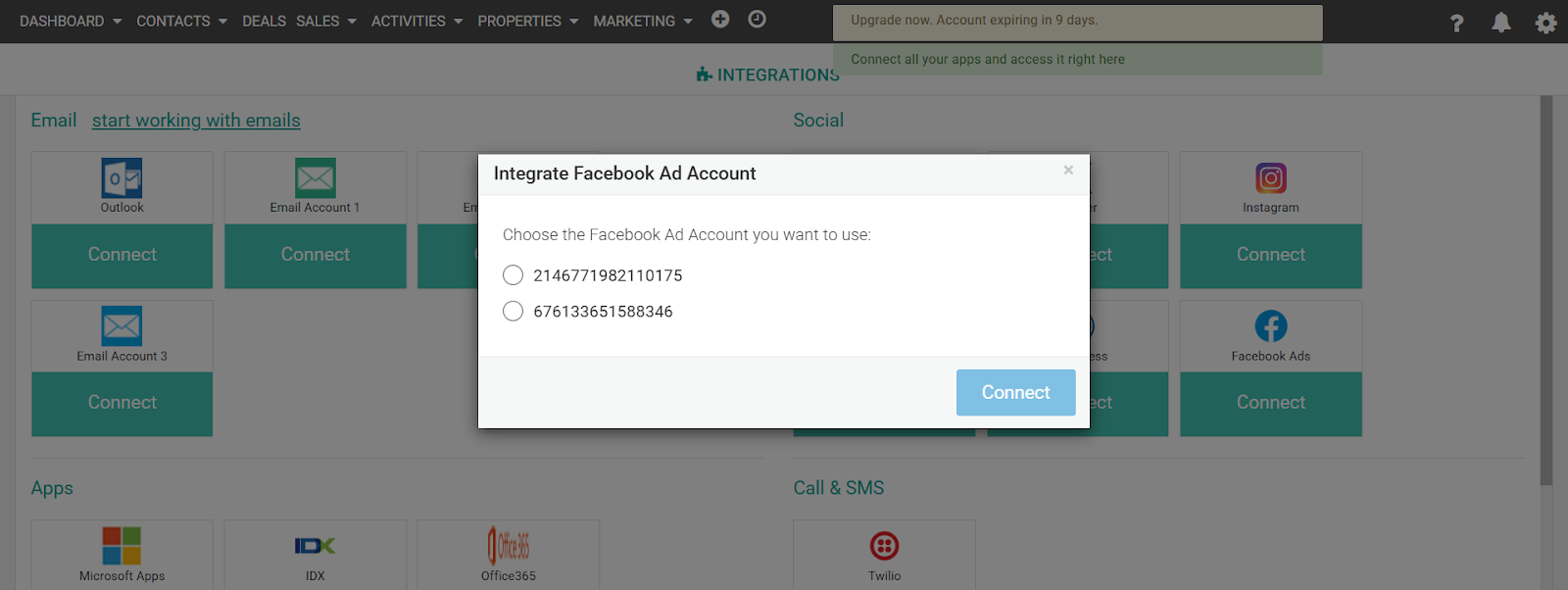Click the IDX app icon

pos(315,546)
